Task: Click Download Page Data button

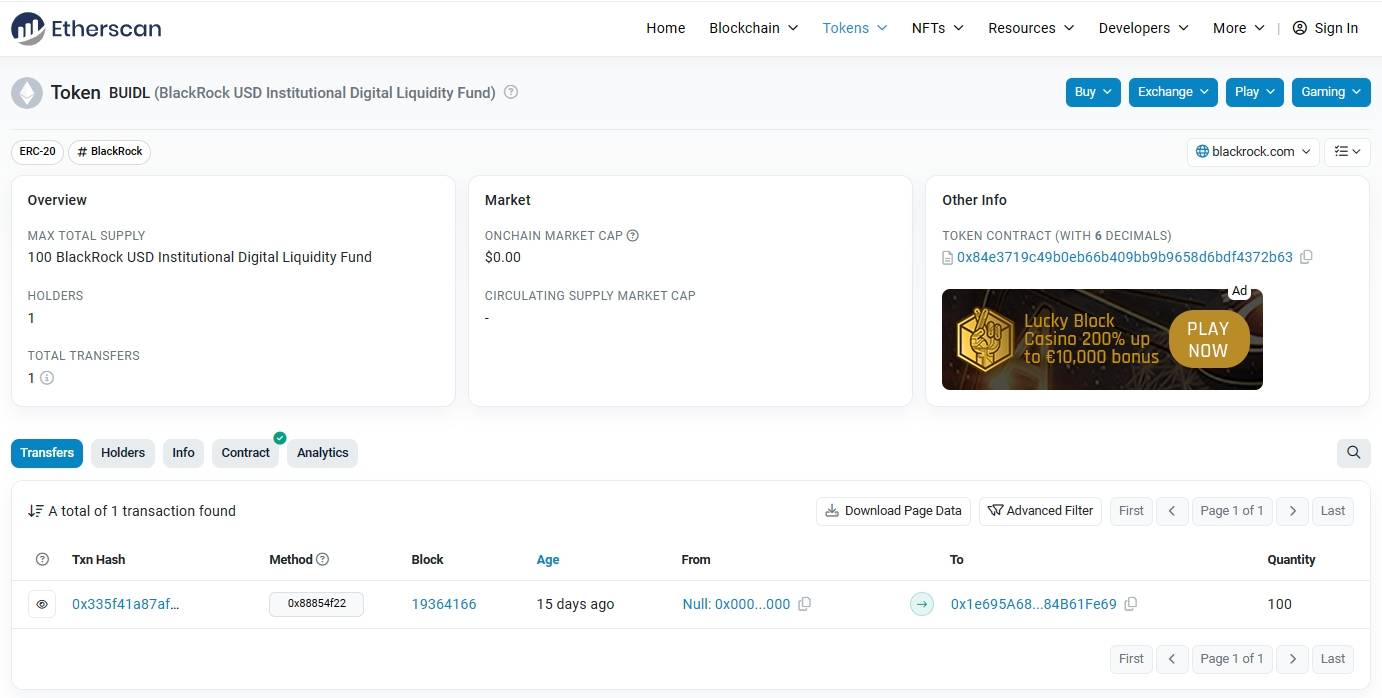Action: [x=894, y=511]
